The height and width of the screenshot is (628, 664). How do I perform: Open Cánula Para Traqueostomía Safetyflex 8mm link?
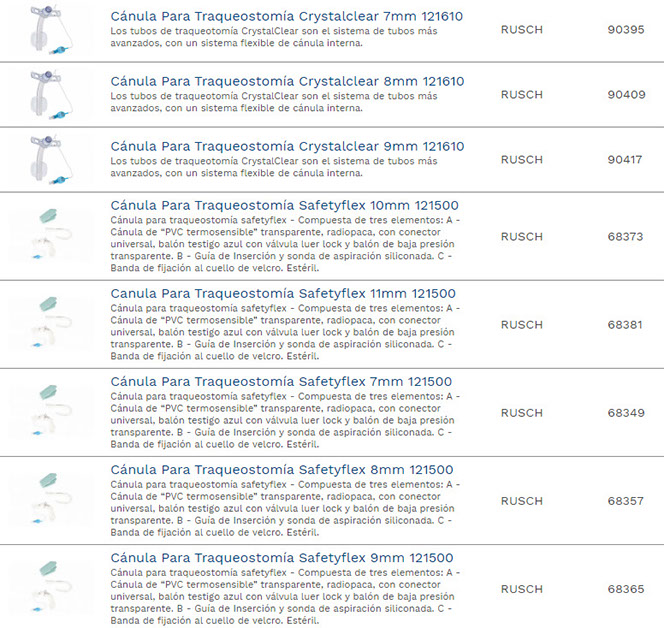coord(282,470)
